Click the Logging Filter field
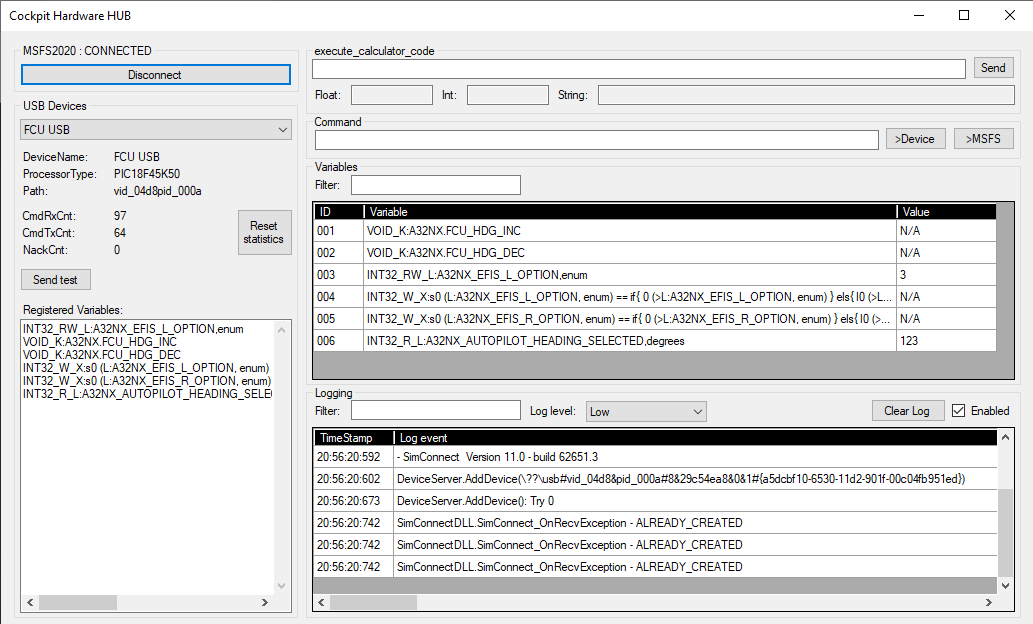Image resolution: width=1033 pixels, height=624 pixels. point(435,411)
